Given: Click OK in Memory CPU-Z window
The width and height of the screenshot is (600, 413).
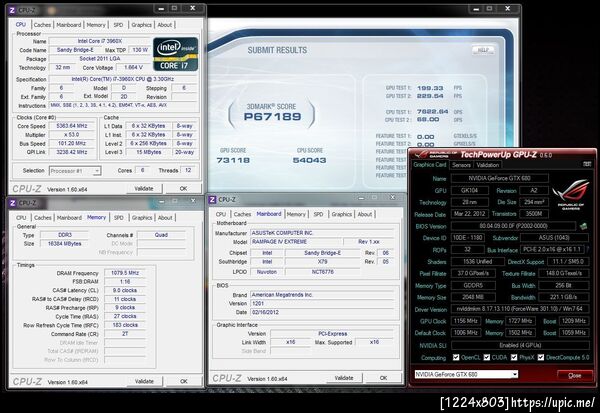Looking at the screenshot, I should pyautogui.click(x=184, y=381).
